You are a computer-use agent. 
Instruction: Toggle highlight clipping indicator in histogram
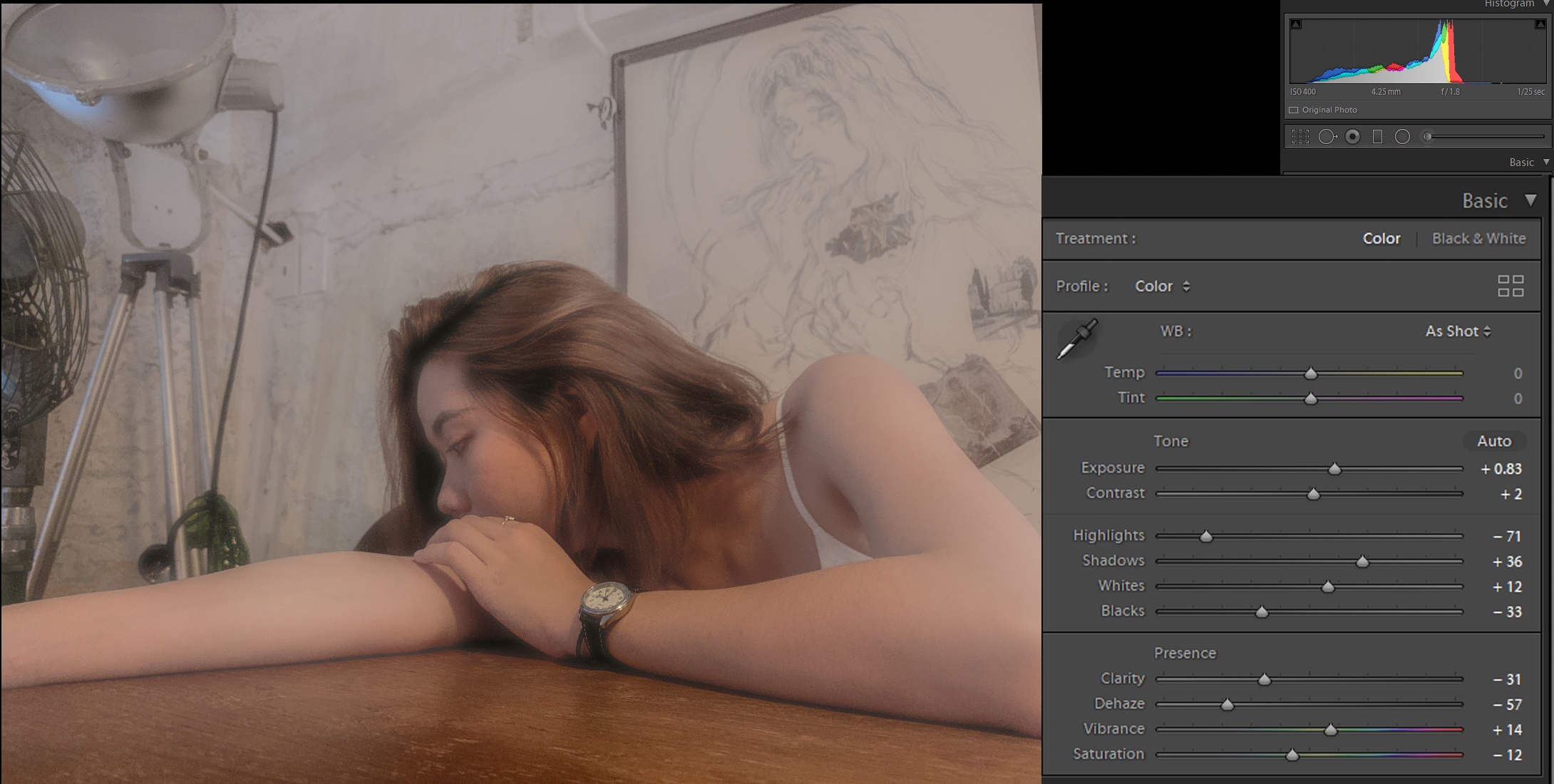point(1540,24)
